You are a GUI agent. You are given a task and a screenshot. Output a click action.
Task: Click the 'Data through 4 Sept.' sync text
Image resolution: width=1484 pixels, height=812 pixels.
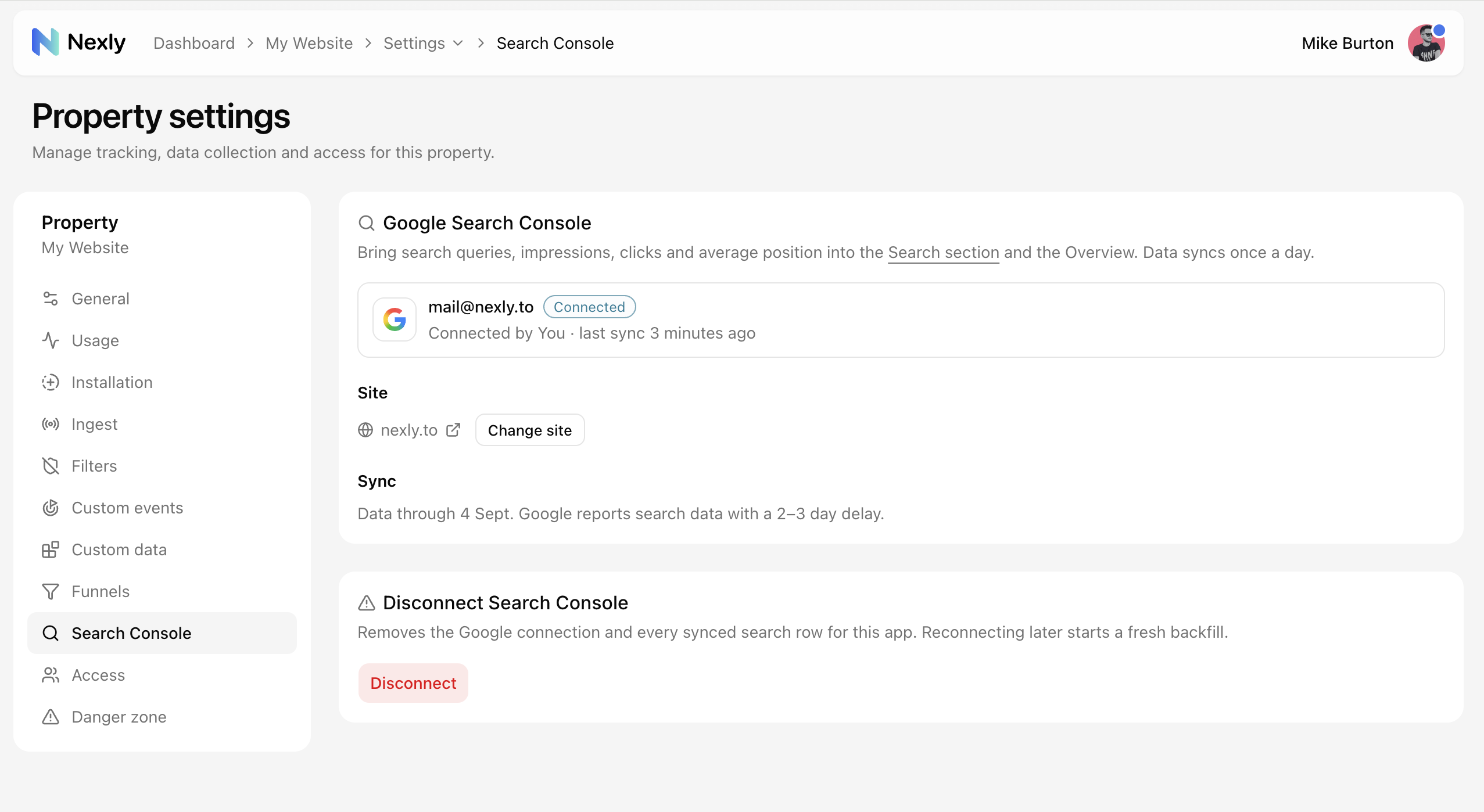[x=436, y=513]
